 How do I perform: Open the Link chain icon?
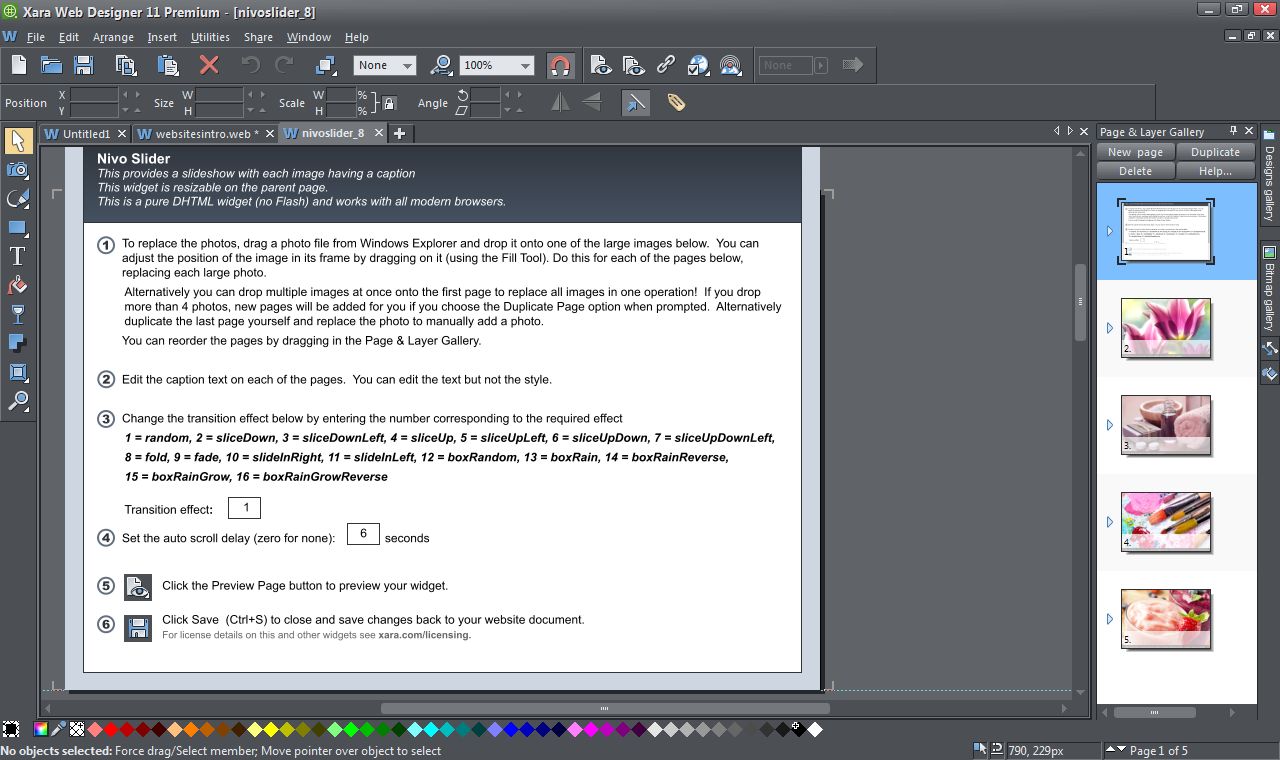tap(666, 66)
